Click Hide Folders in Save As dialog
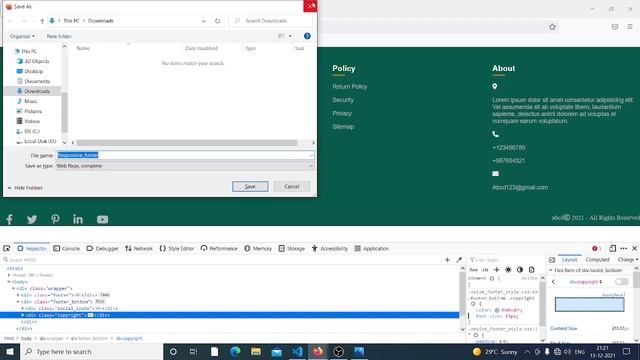The image size is (640, 360). click(x=25, y=188)
